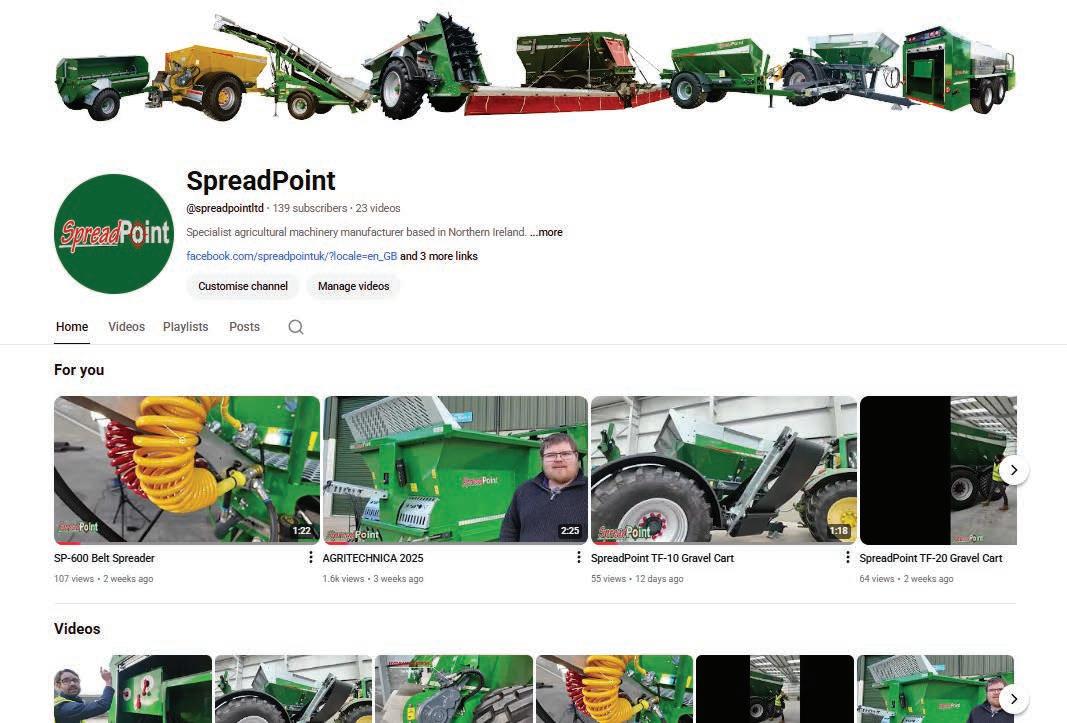This screenshot has height=723, width=1067.
Task: Open options menu for SP-600 Belt Spreader
Action: [x=310, y=558]
